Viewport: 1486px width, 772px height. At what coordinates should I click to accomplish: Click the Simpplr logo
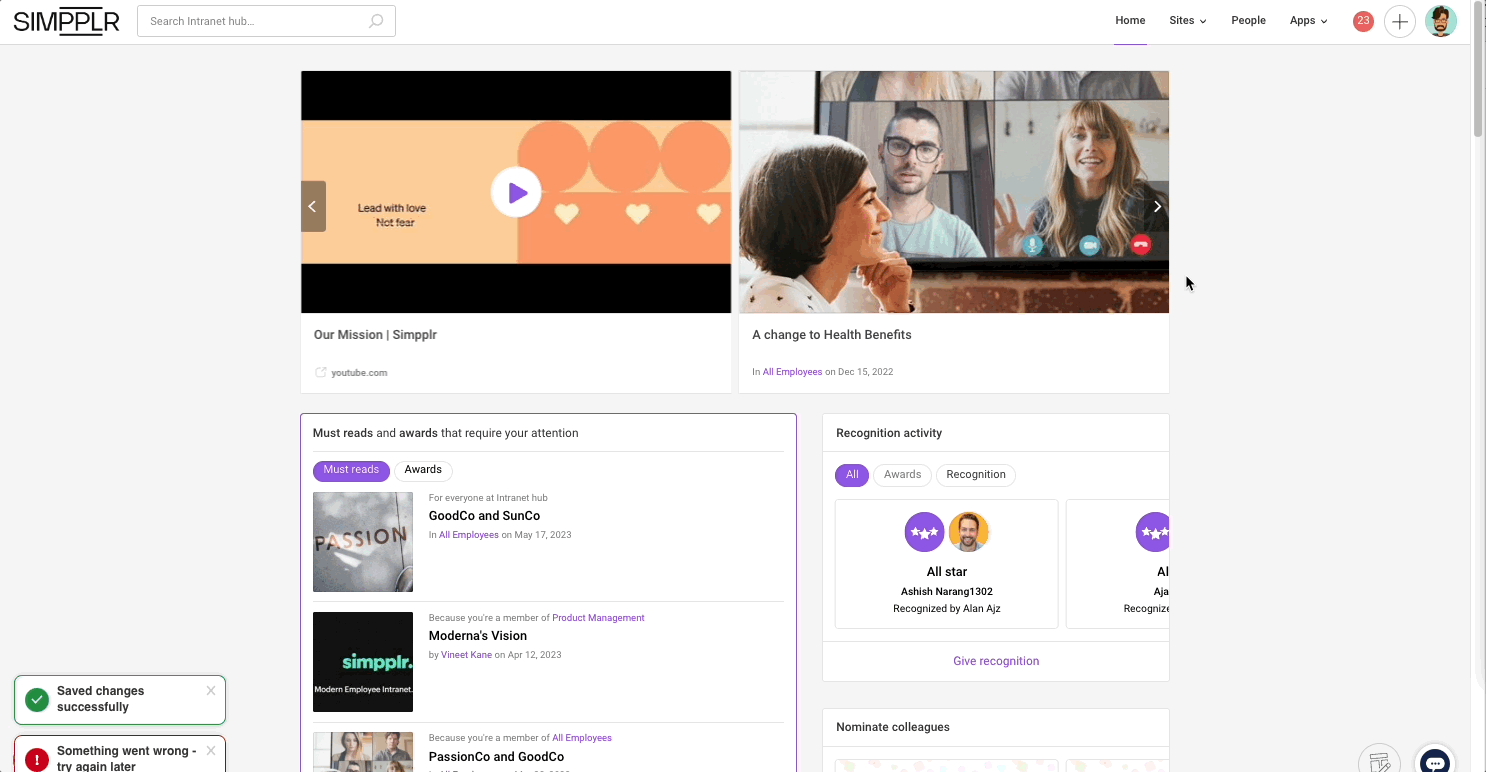66,21
